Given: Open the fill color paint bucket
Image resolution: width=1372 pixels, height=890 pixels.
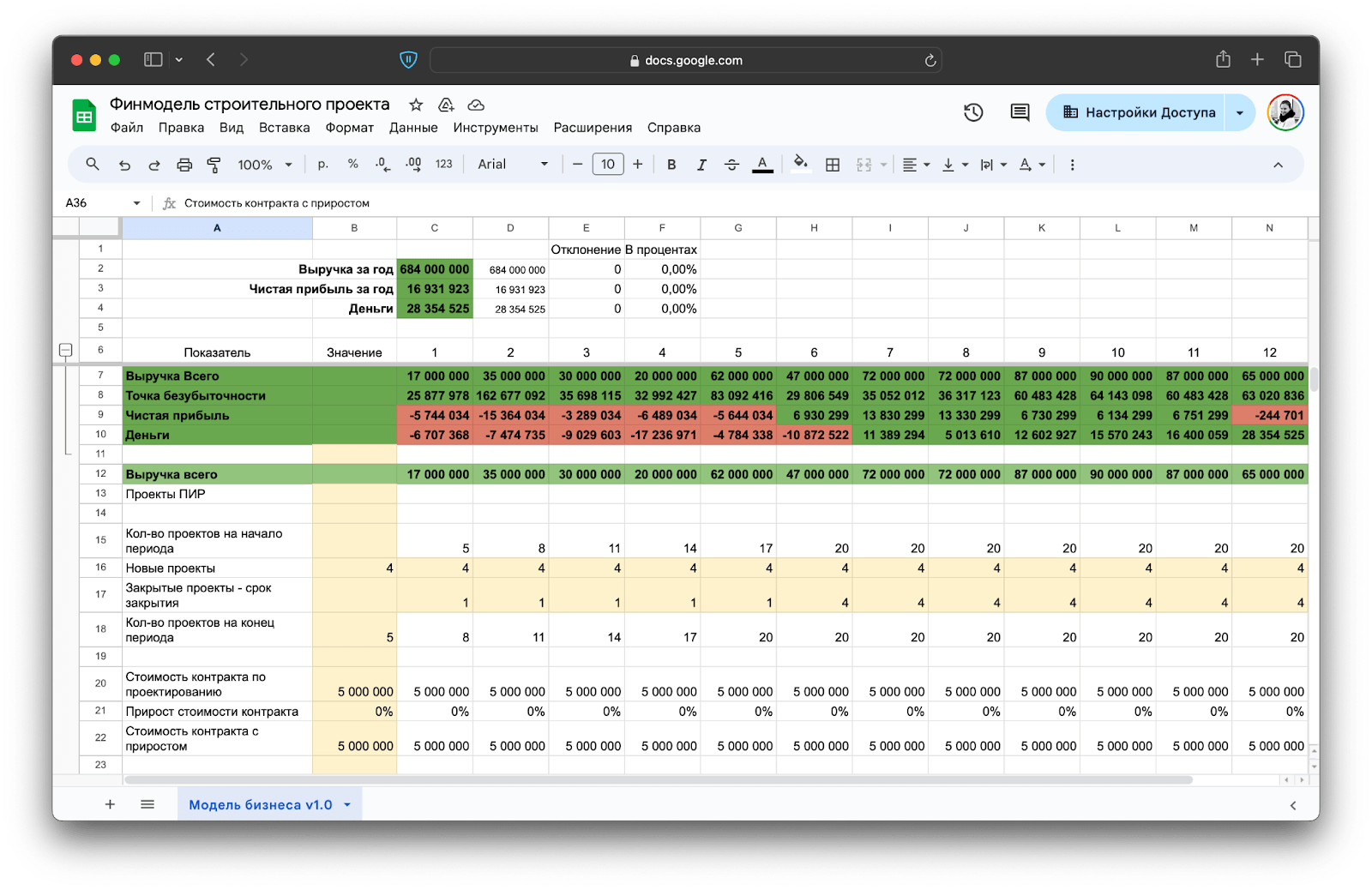Looking at the screenshot, I should tap(800, 164).
